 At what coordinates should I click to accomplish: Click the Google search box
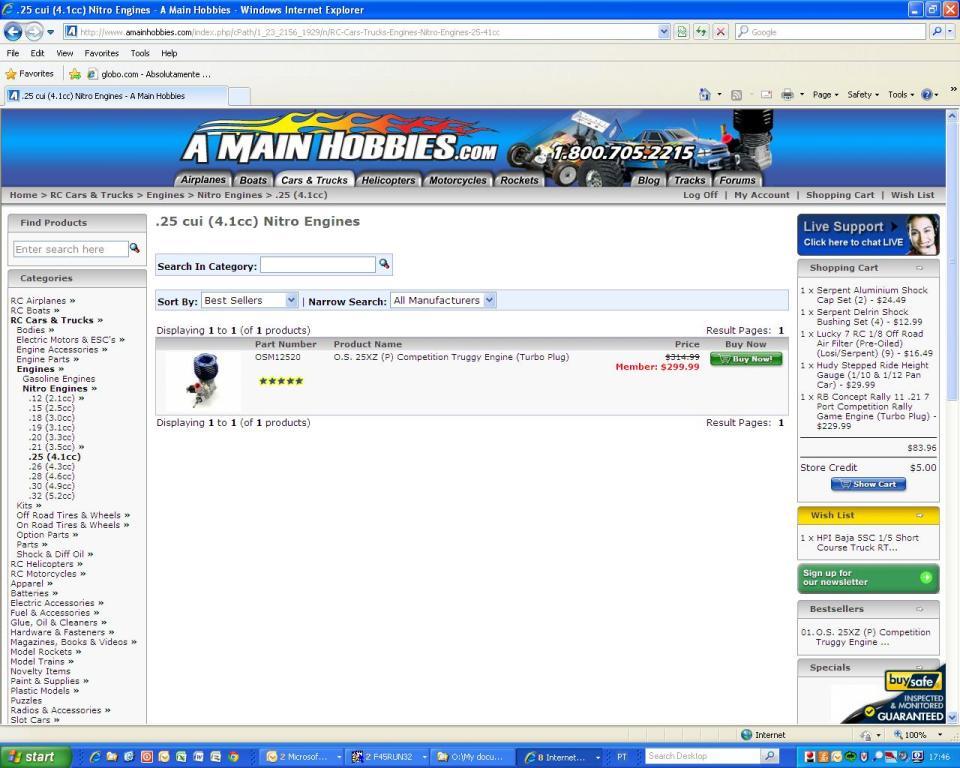(831, 32)
